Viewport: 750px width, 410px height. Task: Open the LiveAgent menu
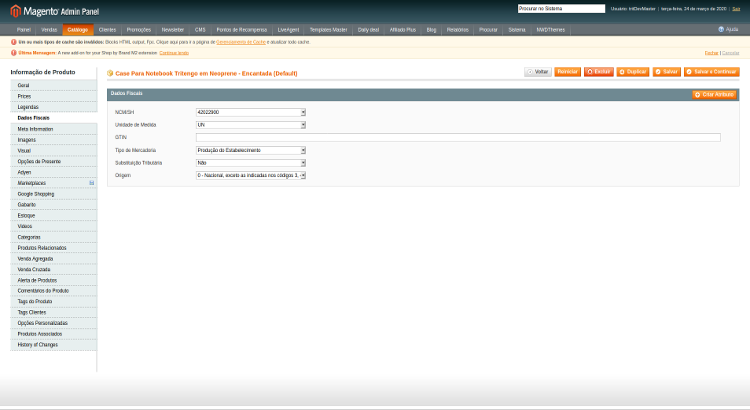288,30
